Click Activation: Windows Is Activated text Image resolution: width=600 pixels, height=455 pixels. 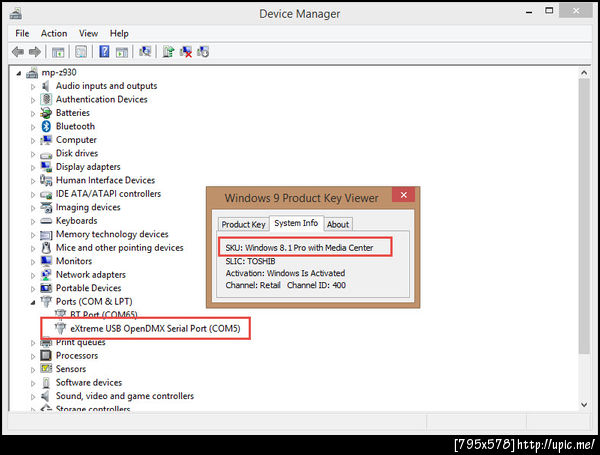point(285,273)
